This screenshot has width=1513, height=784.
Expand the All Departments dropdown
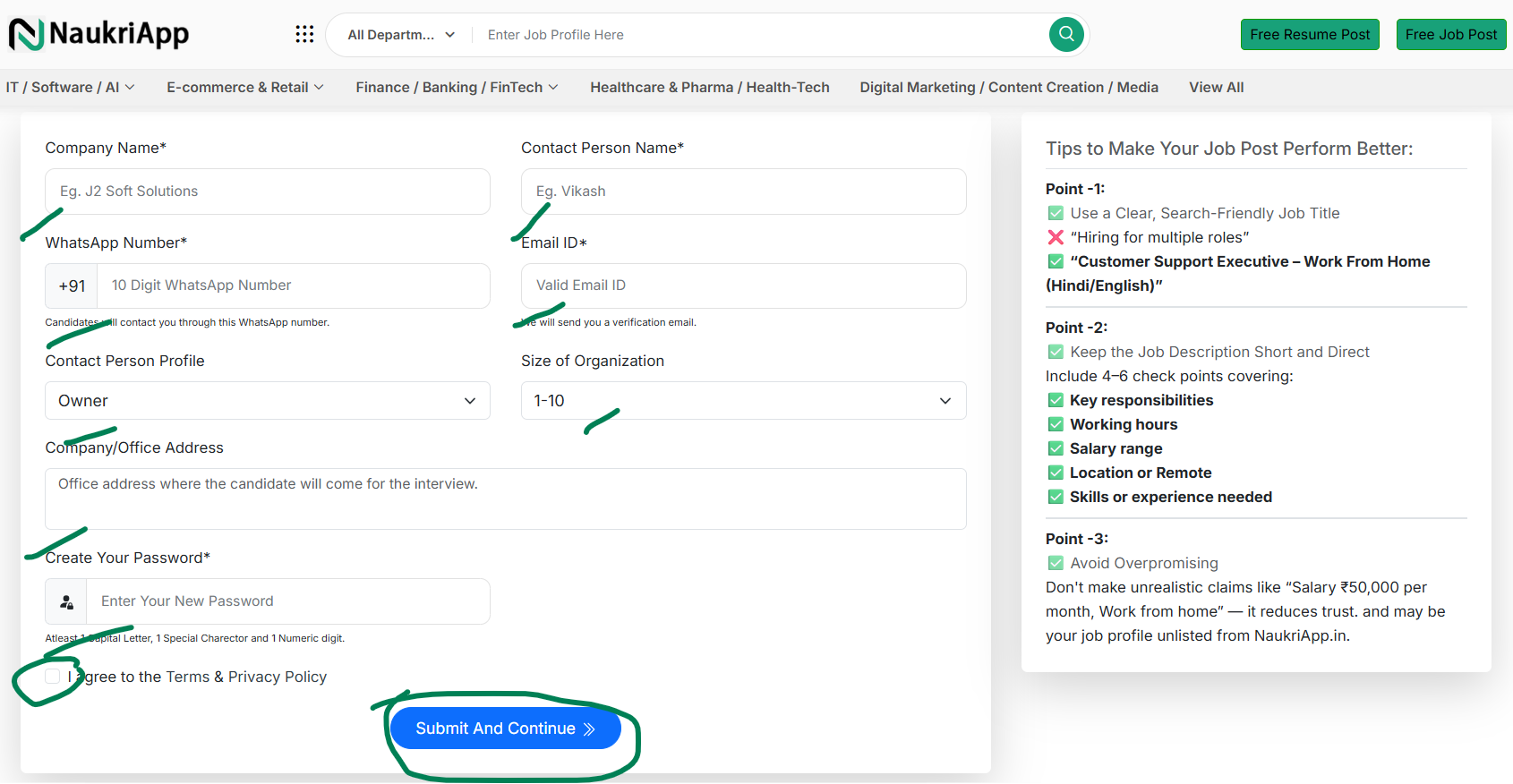400,35
